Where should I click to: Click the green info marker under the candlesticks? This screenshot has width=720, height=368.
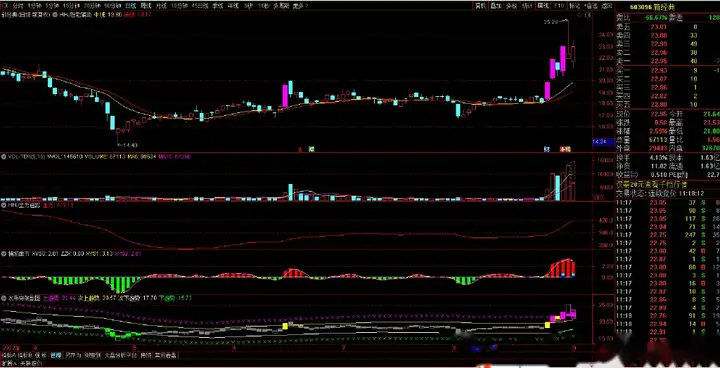coord(311,149)
